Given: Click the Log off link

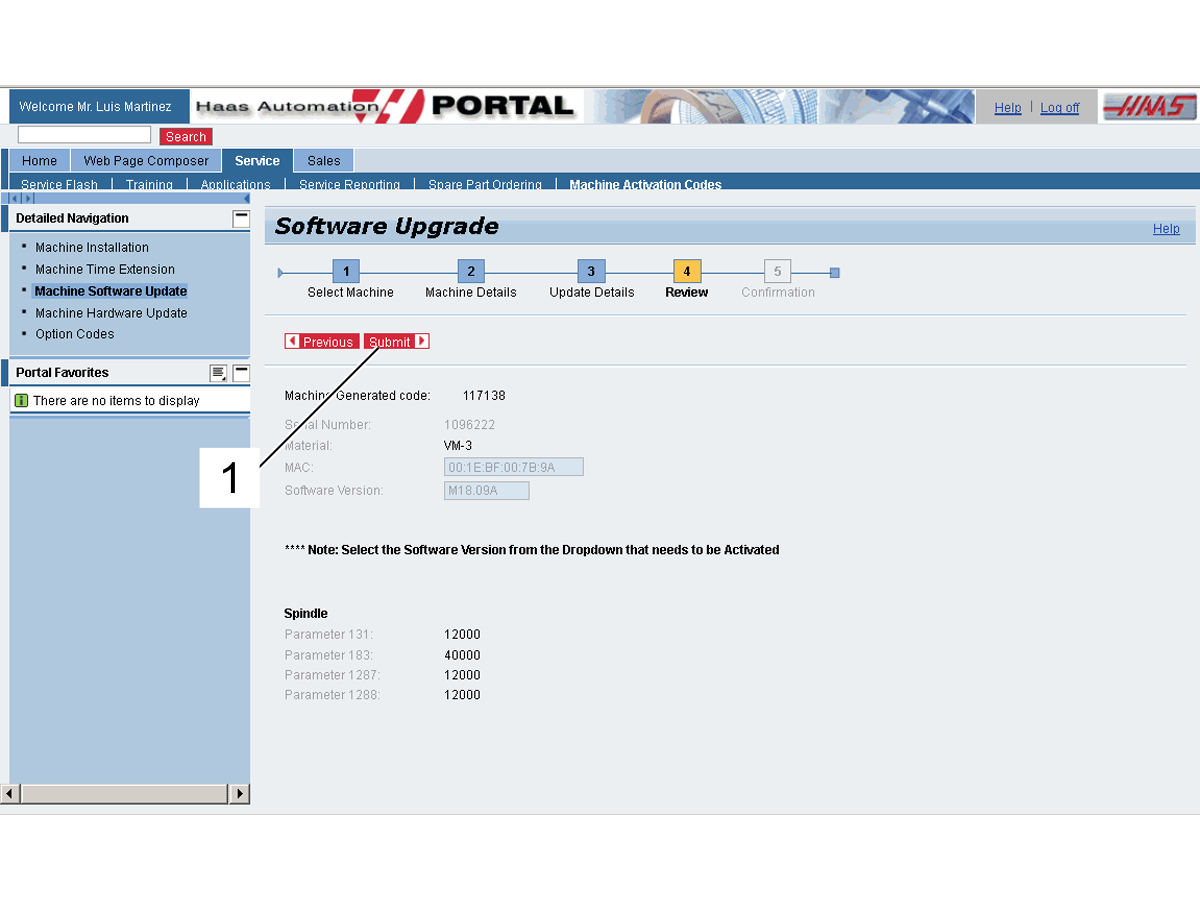Looking at the screenshot, I should [1060, 108].
